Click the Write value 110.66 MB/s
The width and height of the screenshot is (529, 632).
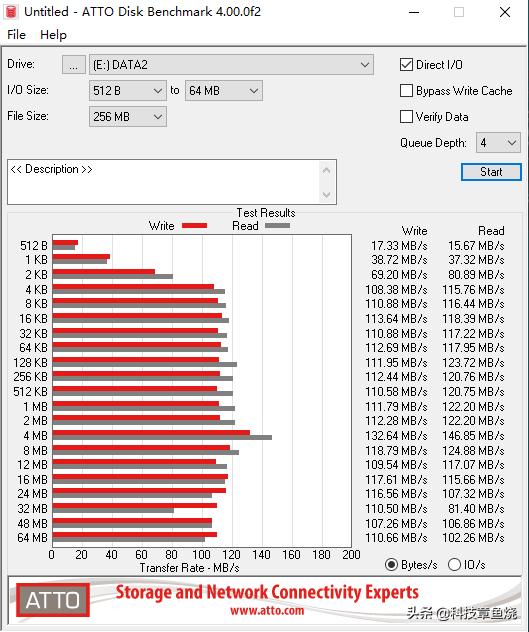click(396, 538)
